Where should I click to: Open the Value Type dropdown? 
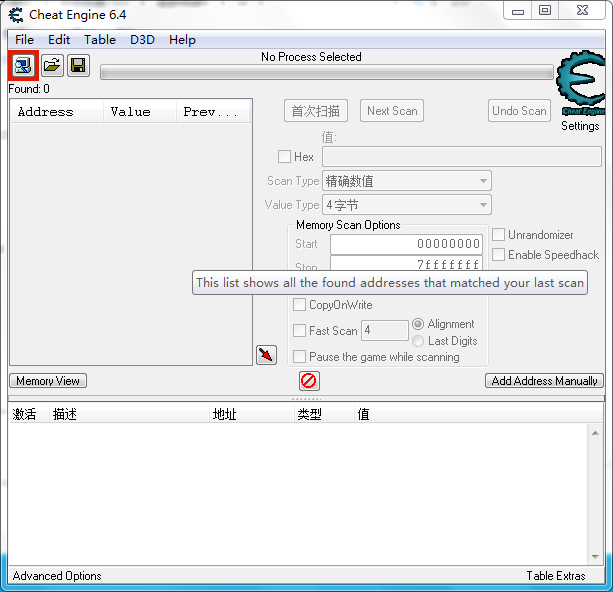click(407, 205)
